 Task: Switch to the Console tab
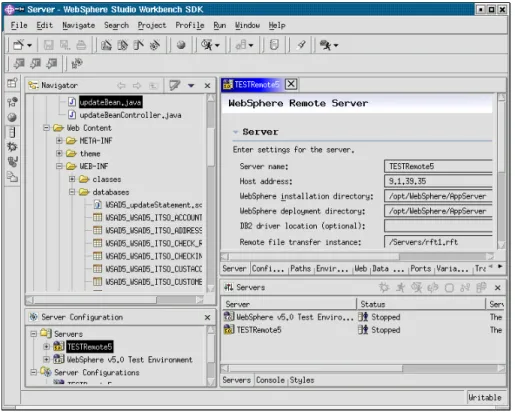point(270,380)
